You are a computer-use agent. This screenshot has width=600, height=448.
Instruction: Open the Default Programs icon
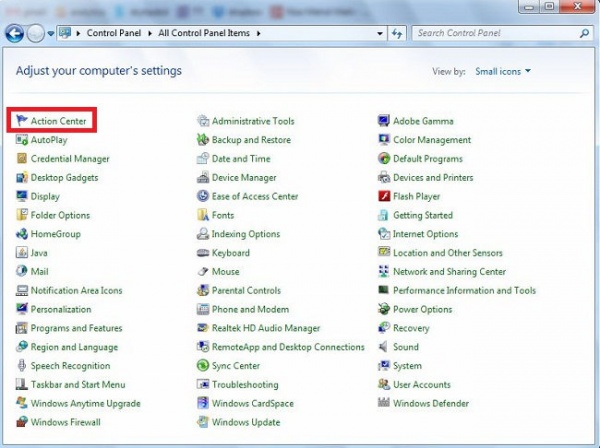click(383, 158)
